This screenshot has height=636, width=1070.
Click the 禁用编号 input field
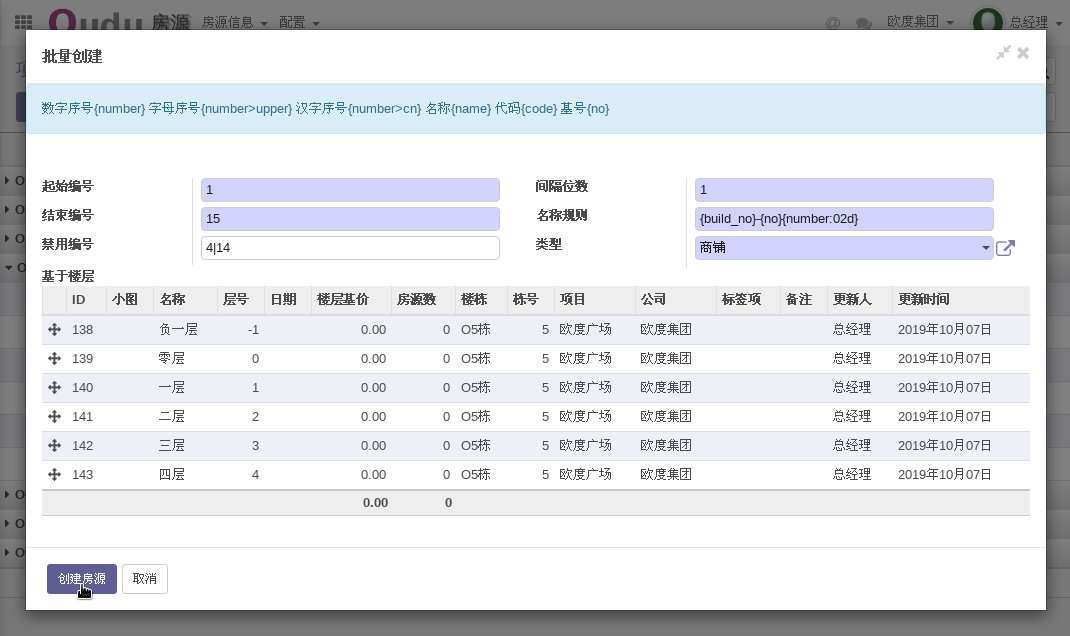coord(350,248)
